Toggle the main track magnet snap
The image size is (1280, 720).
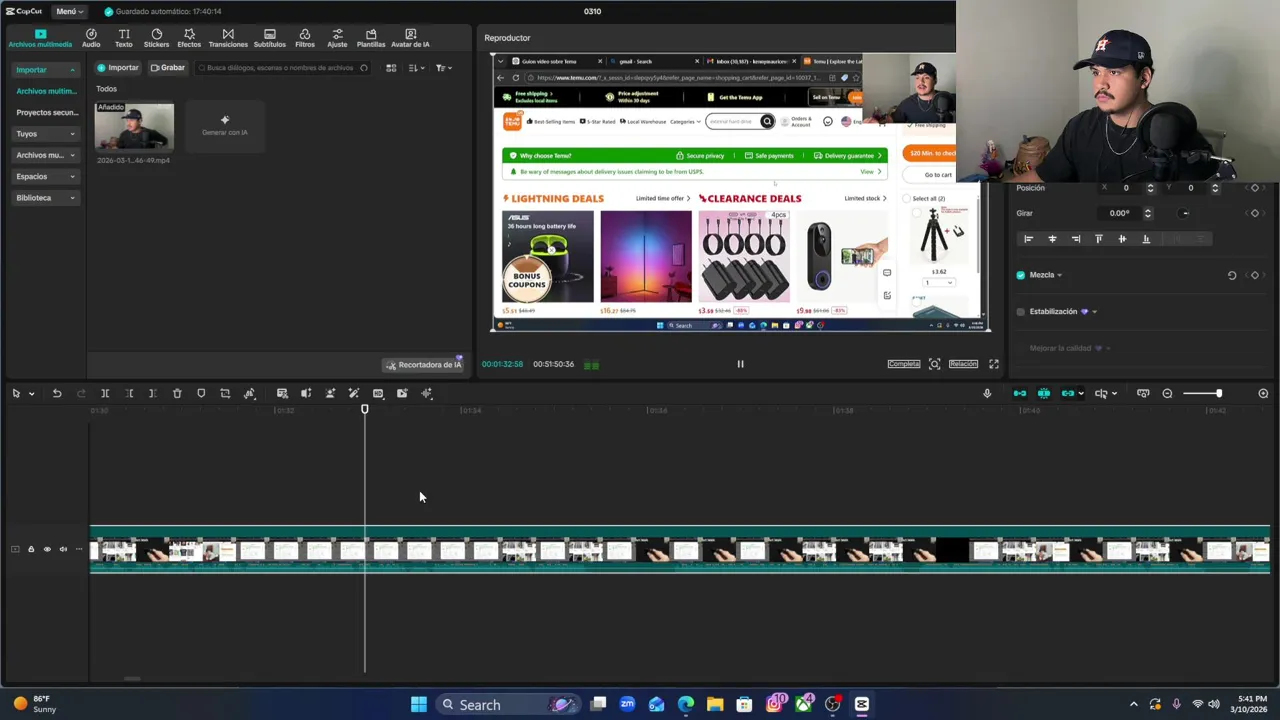click(x=1020, y=393)
